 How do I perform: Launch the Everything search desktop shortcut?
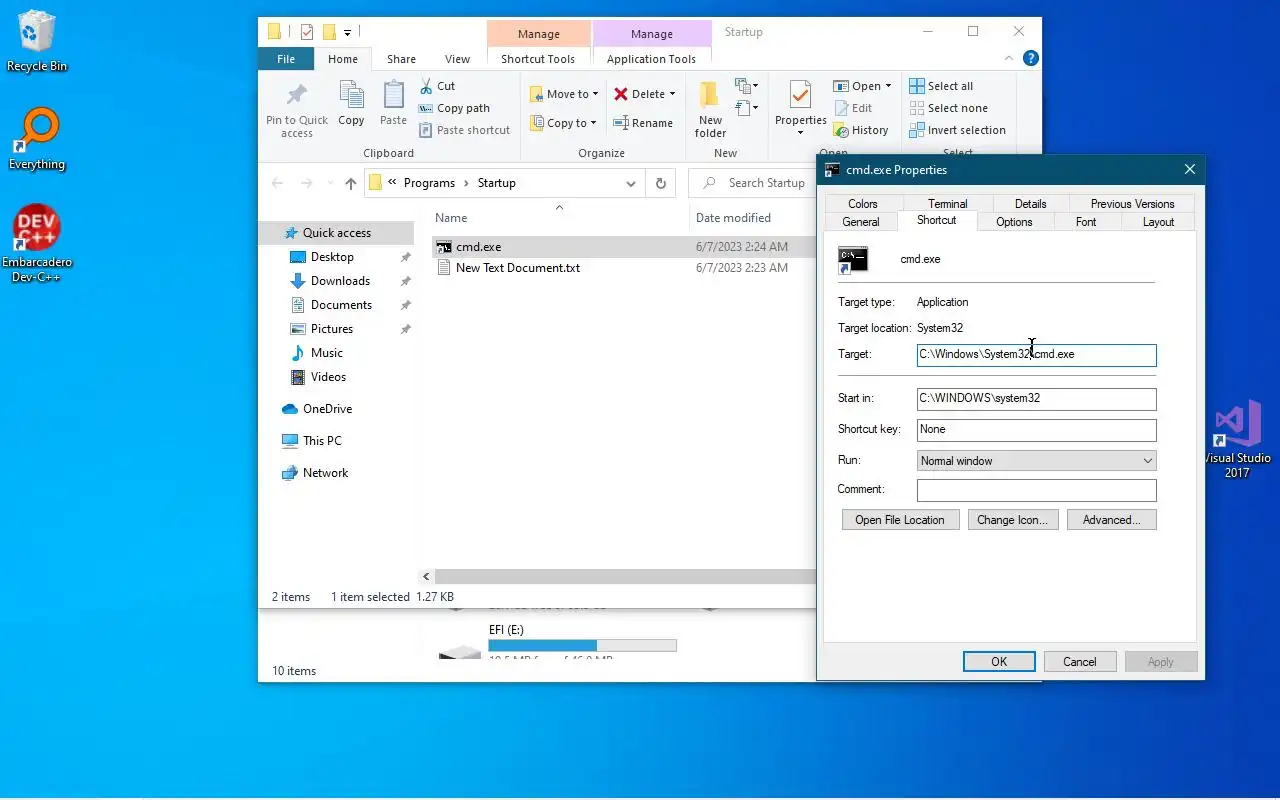click(x=37, y=139)
